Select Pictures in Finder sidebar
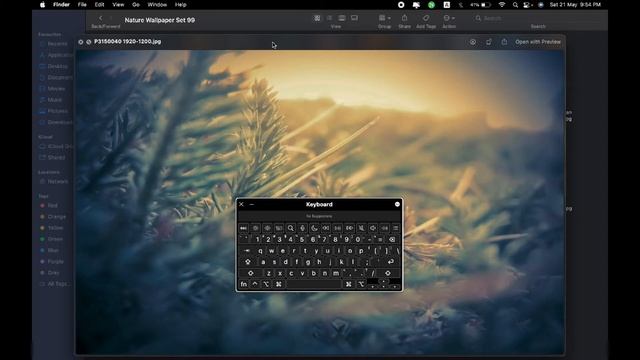Image resolution: width=640 pixels, height=360 pixels. point(53,111)
